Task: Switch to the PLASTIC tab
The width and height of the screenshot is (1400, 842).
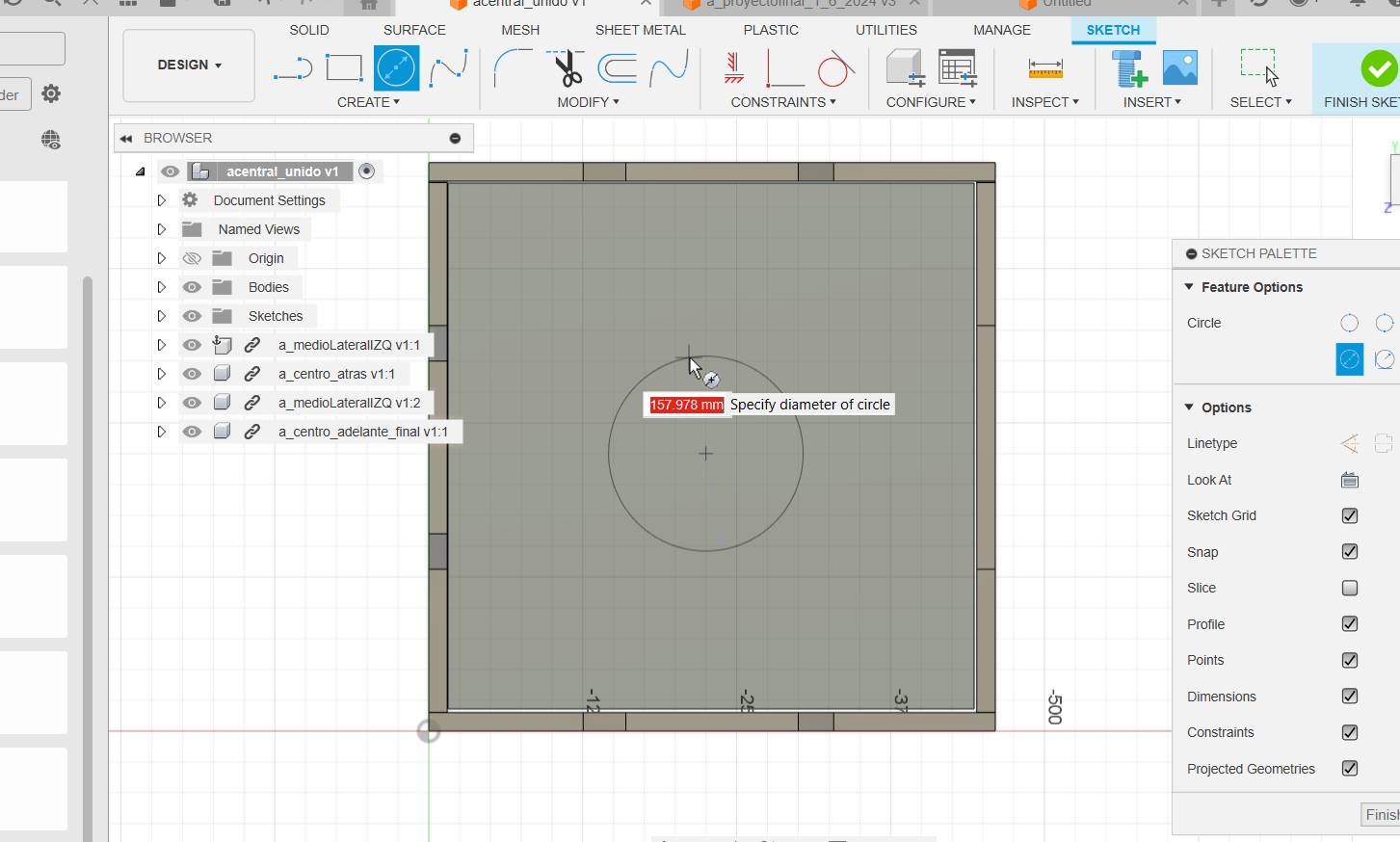Action: pos(771,30)
